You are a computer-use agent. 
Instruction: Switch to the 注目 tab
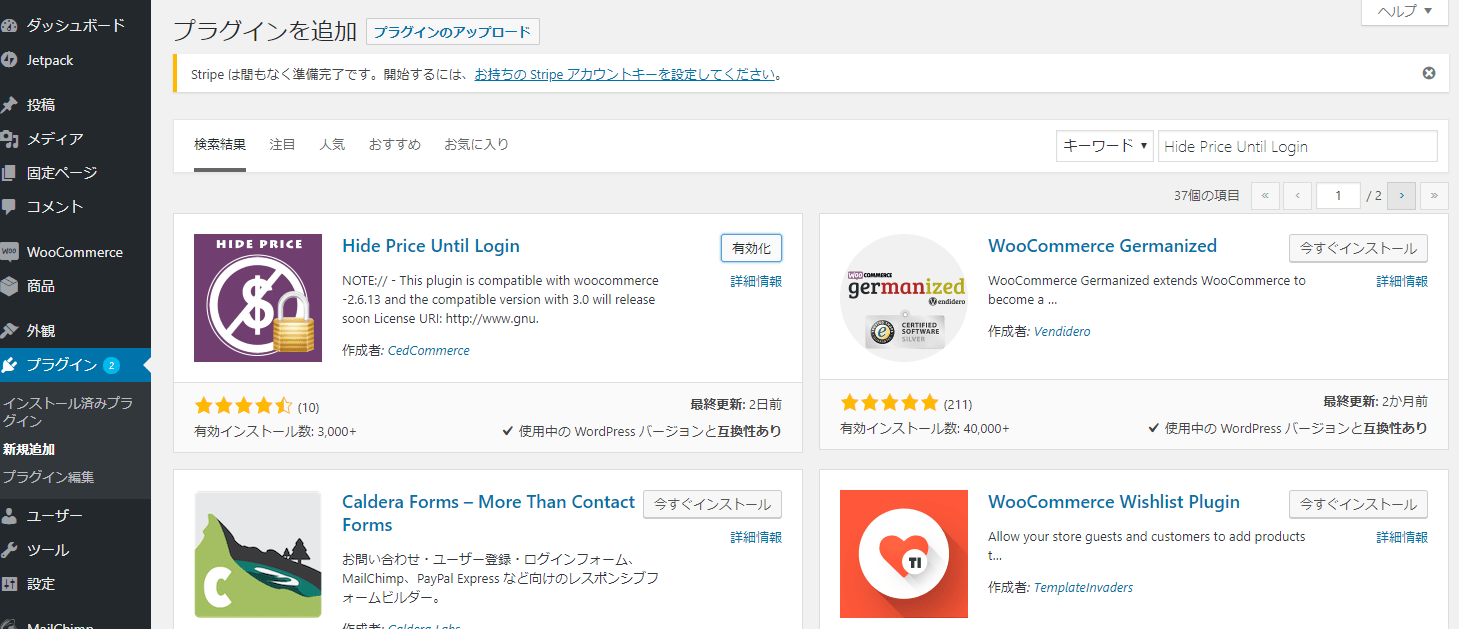283,144
